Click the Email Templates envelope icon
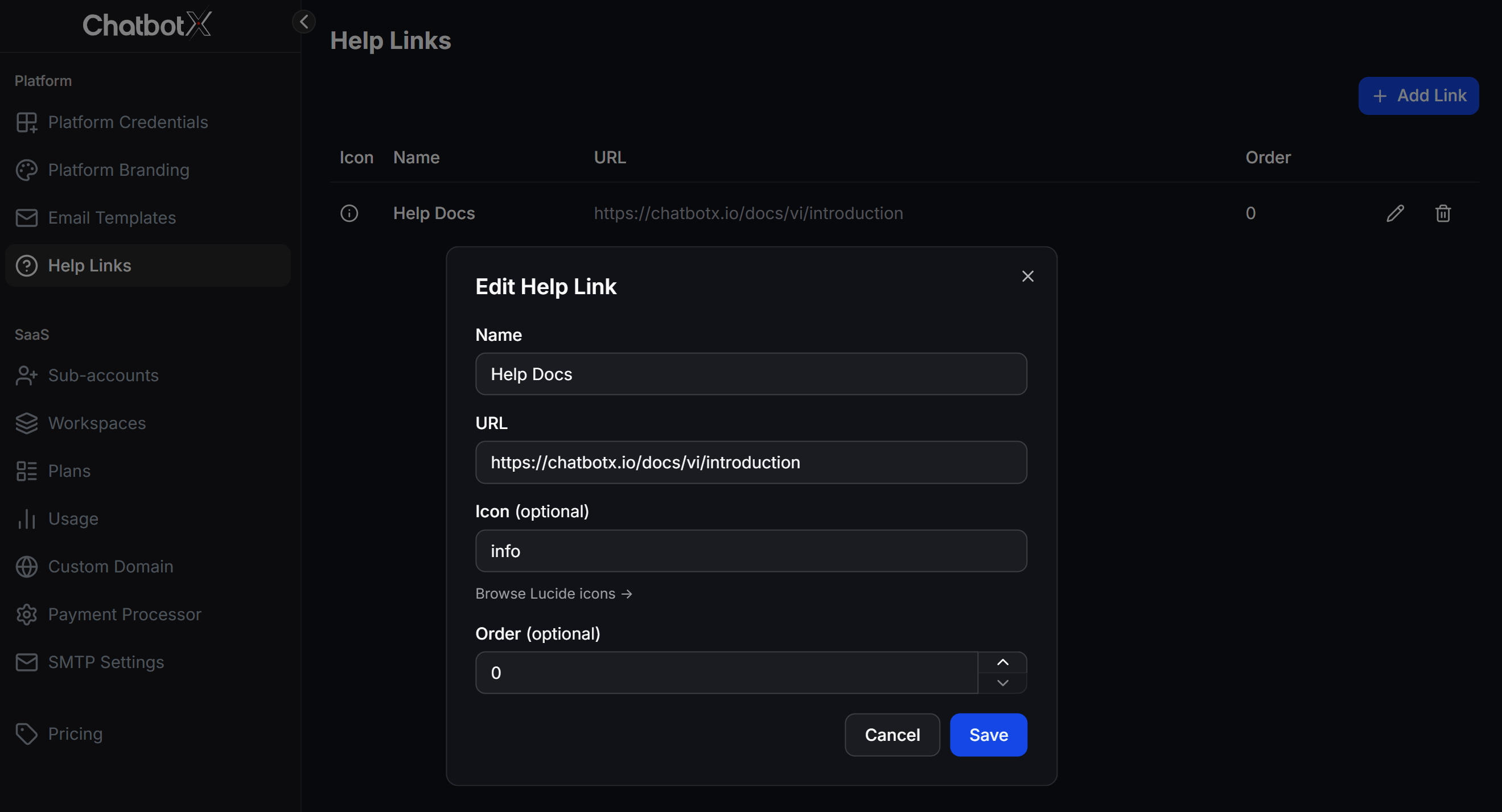 point(27,218)
